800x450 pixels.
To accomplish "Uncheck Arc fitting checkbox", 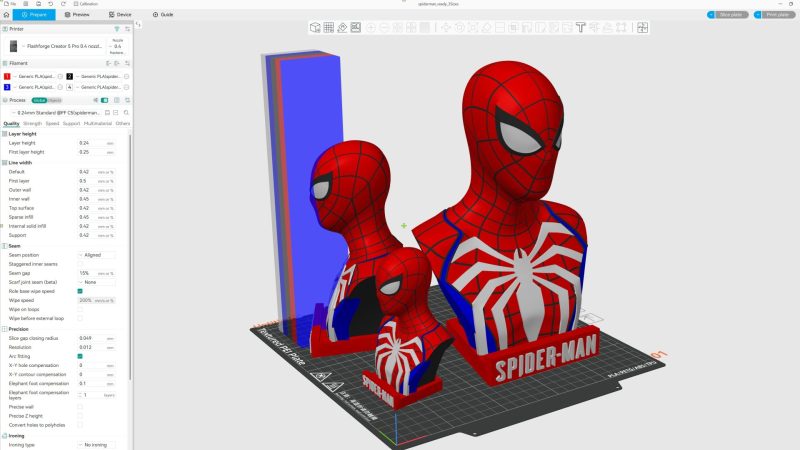I will coord(80,356).
